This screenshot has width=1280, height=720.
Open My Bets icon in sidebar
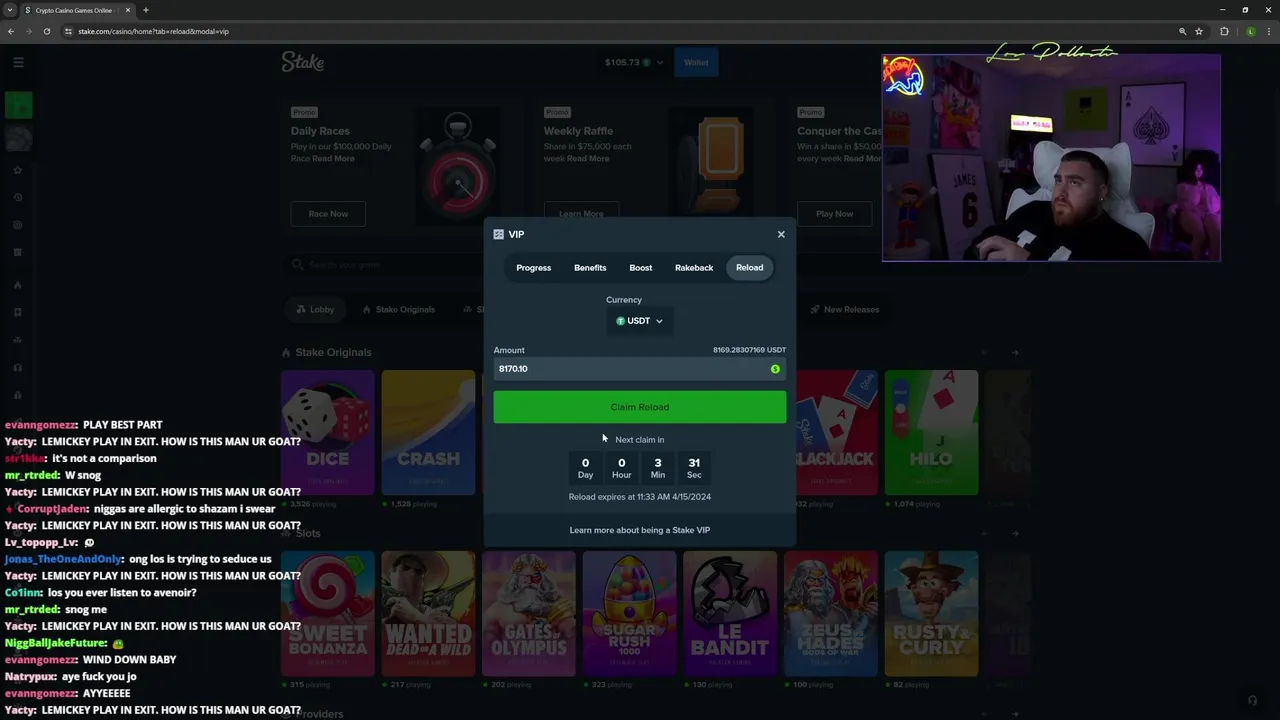tap(18, 252)
